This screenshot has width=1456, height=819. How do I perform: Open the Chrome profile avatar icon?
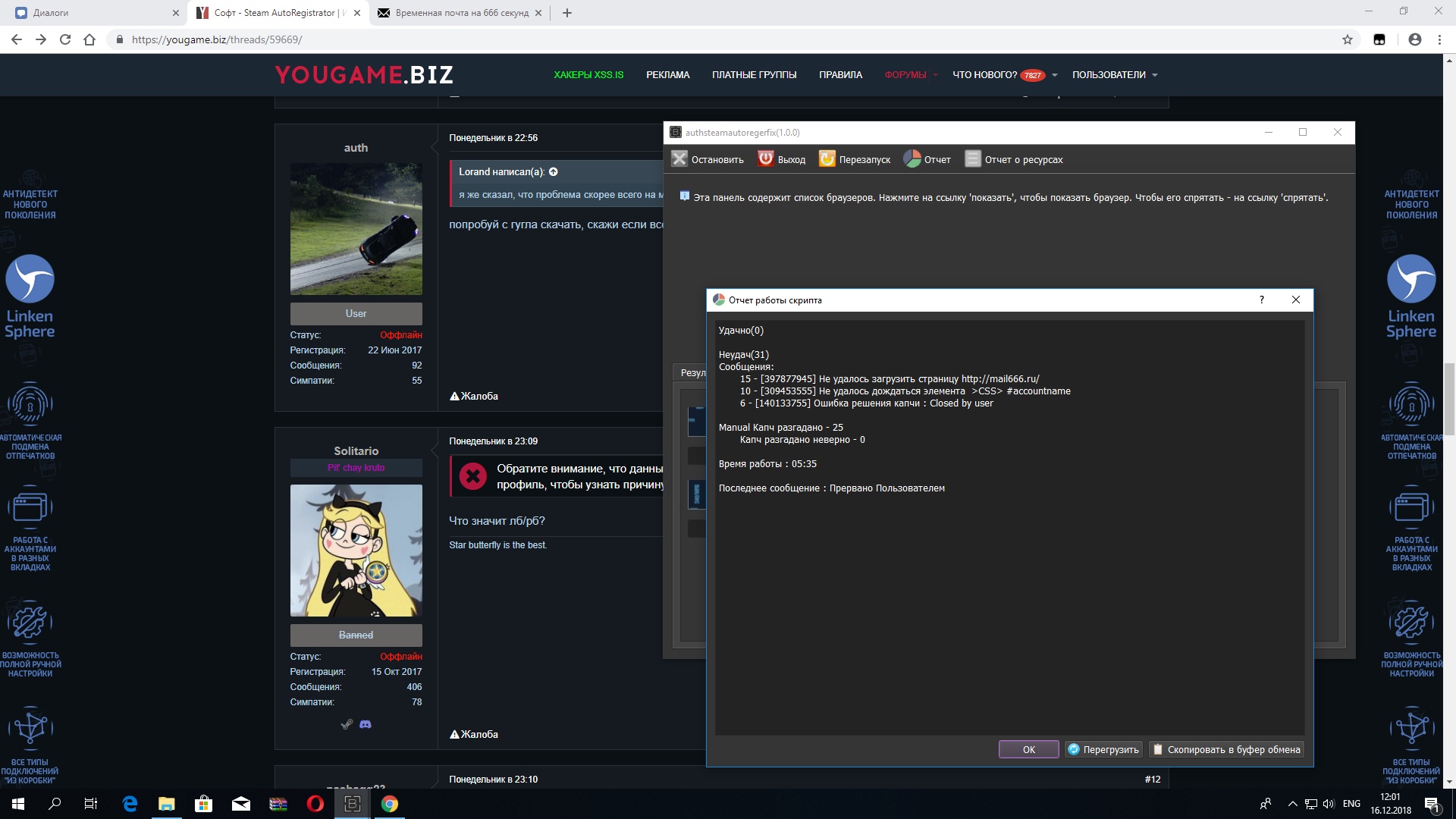[x=1415, y=39]
